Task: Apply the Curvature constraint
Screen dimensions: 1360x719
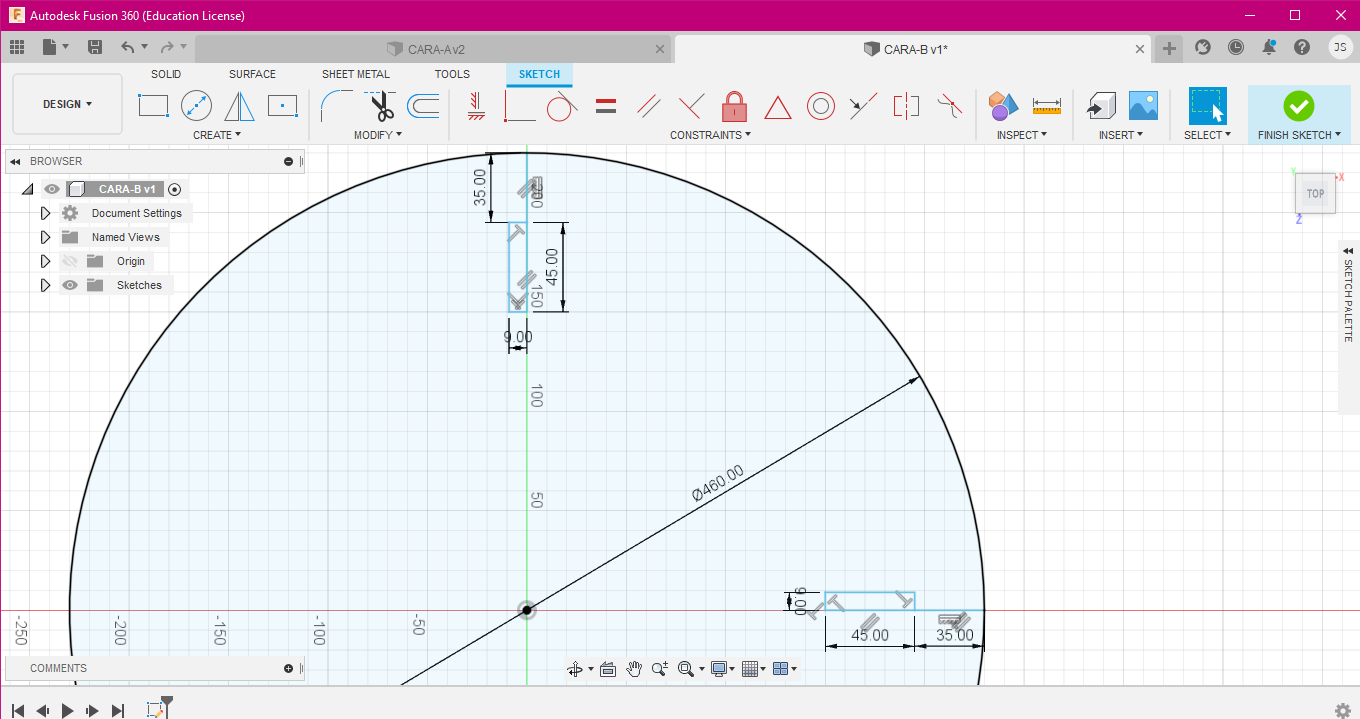Action: [x=949, y=104]
